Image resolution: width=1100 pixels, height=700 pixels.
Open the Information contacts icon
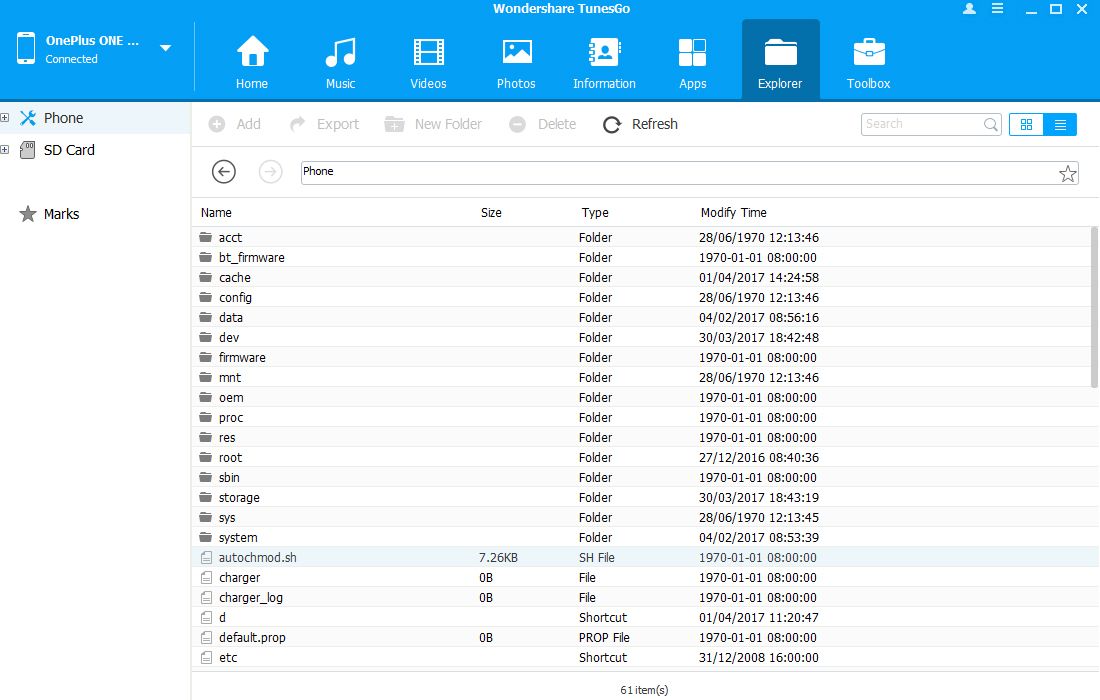click(604, 52)
